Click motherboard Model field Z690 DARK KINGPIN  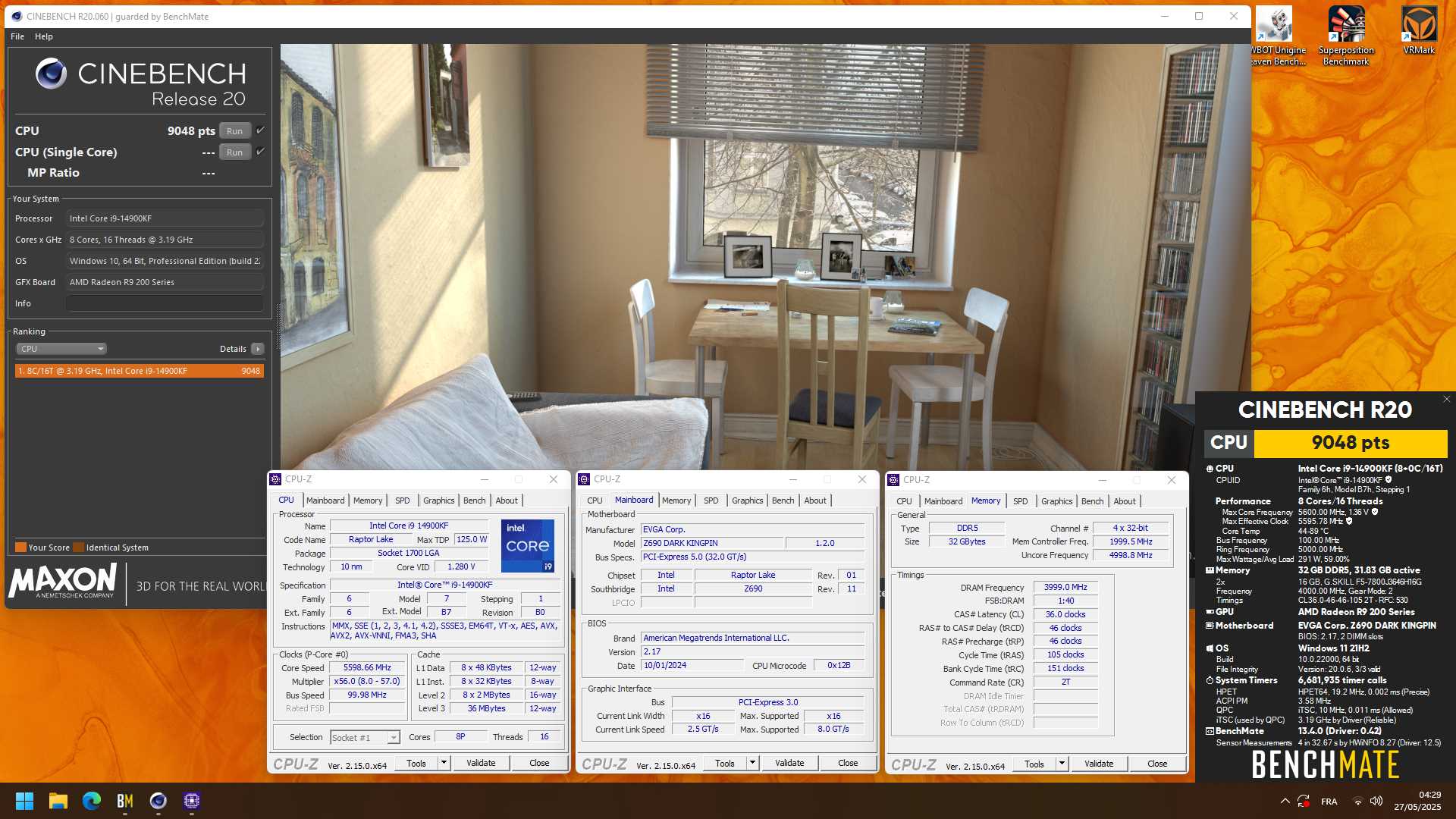coord(711,543)
